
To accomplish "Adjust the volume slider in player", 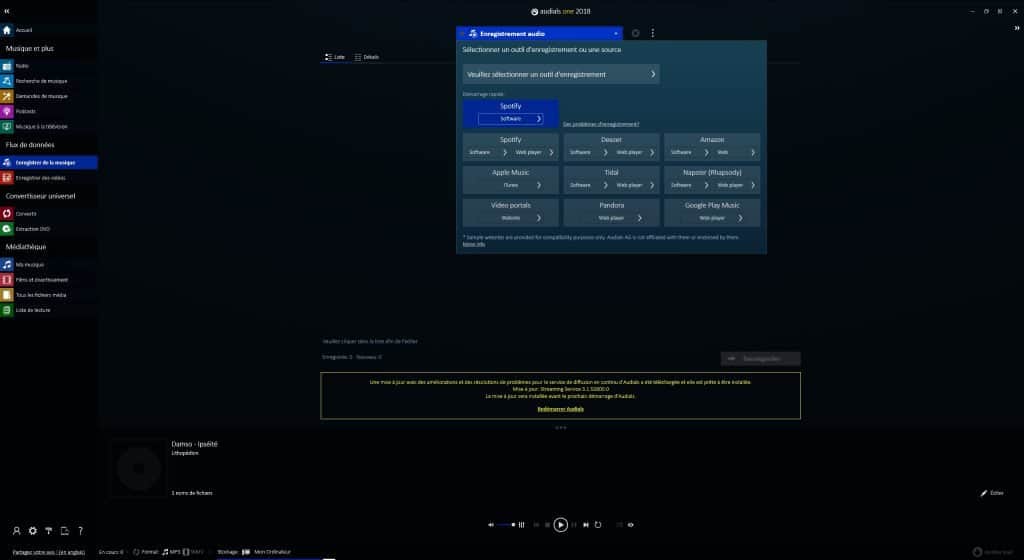I will click(508, 524).
